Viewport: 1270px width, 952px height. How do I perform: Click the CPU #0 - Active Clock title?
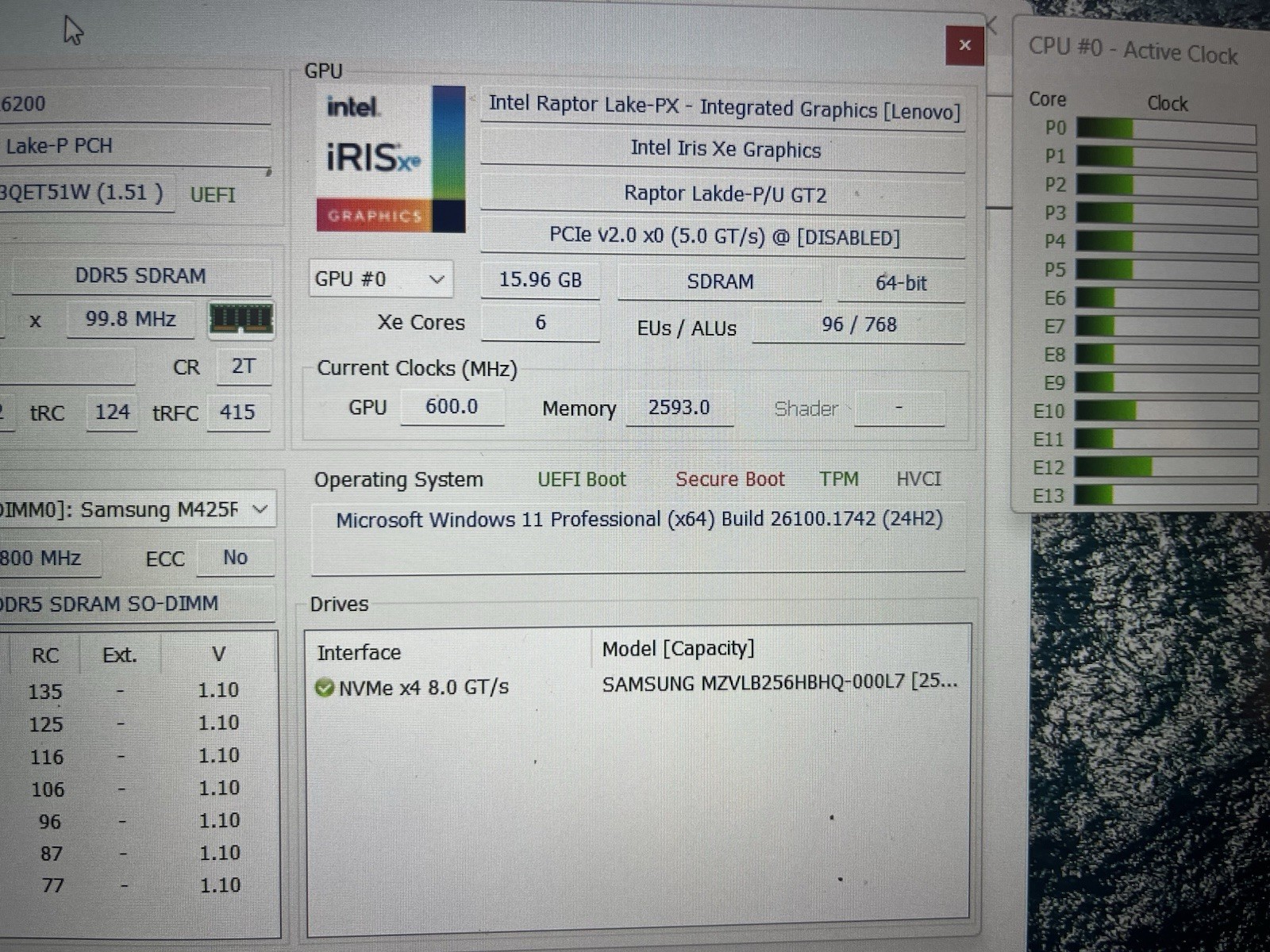coord(1133,52)
